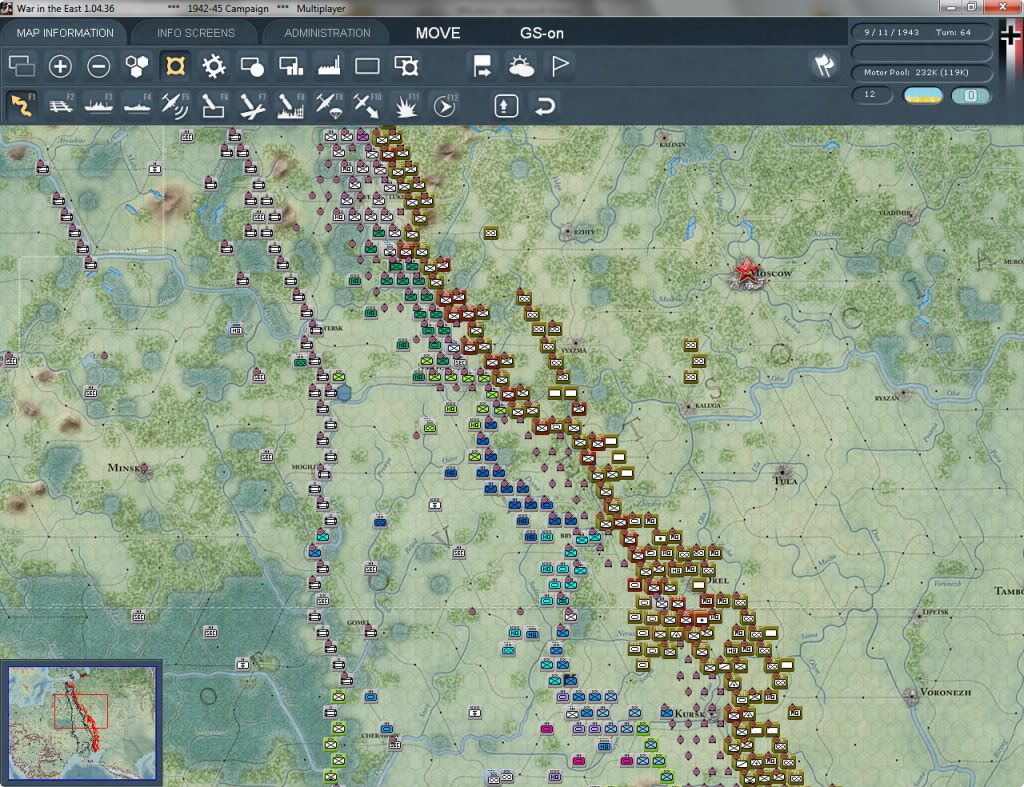Click the Kaluga city label on map

tap(707, 406)
